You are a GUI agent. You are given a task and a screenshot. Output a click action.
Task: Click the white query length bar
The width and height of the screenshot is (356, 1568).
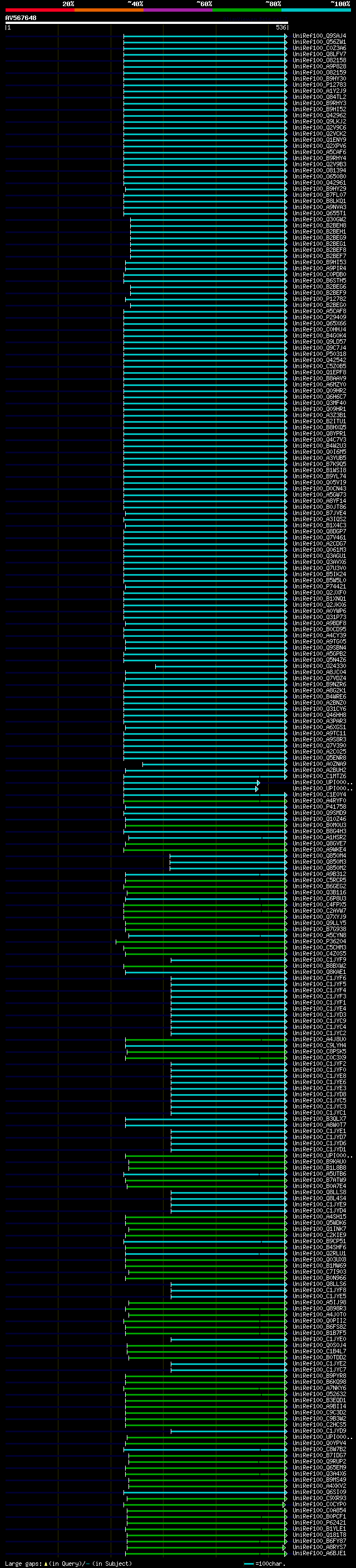(147, 22)
